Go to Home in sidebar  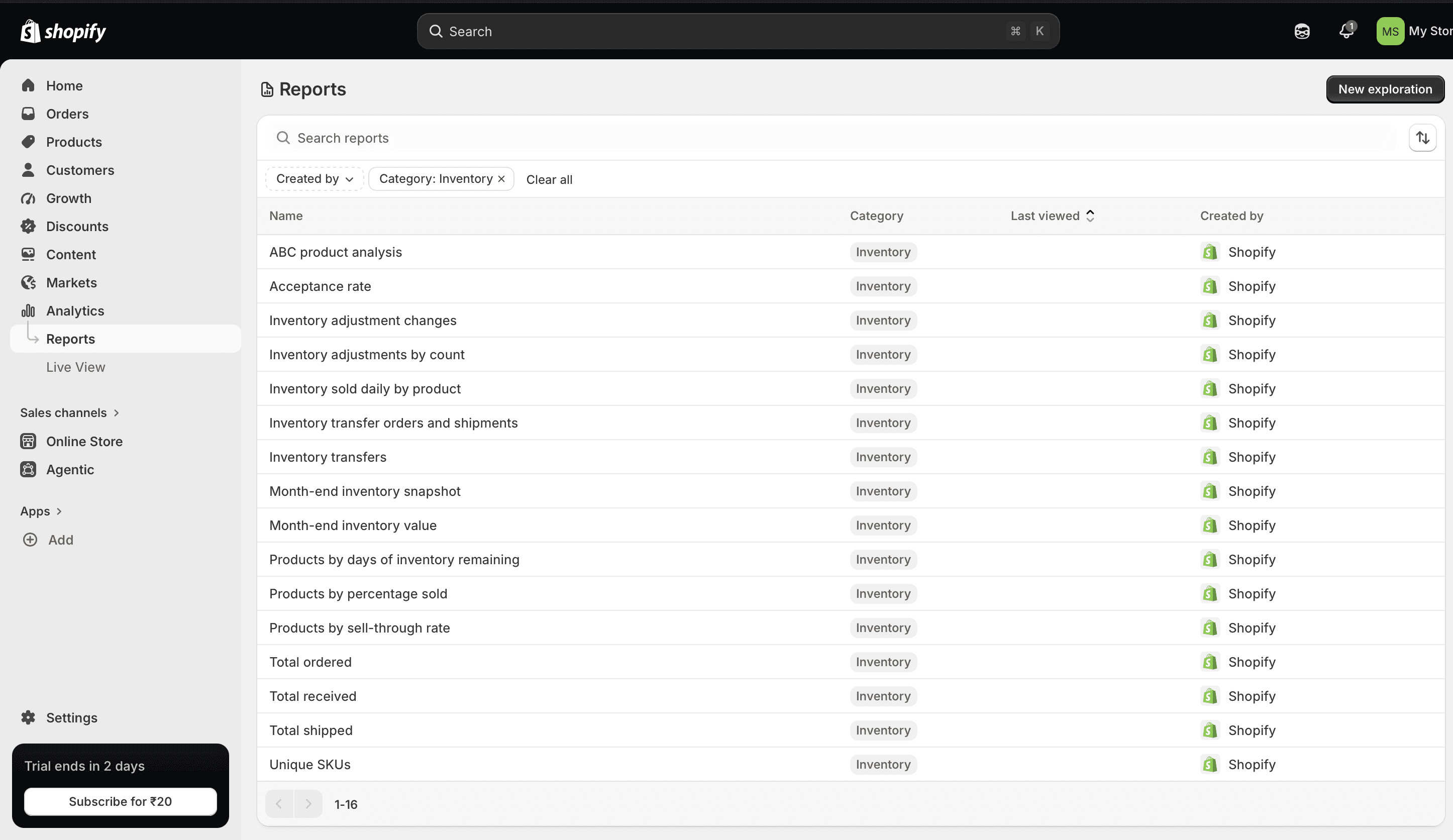[64, 85]
